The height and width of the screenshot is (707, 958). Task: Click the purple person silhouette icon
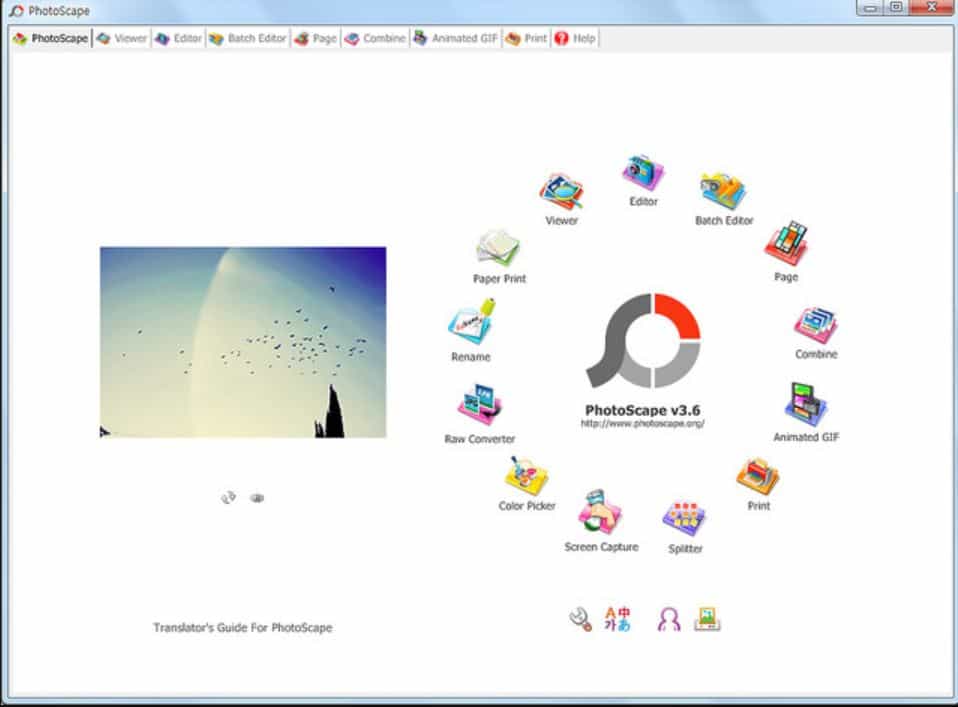pos(669,619)
